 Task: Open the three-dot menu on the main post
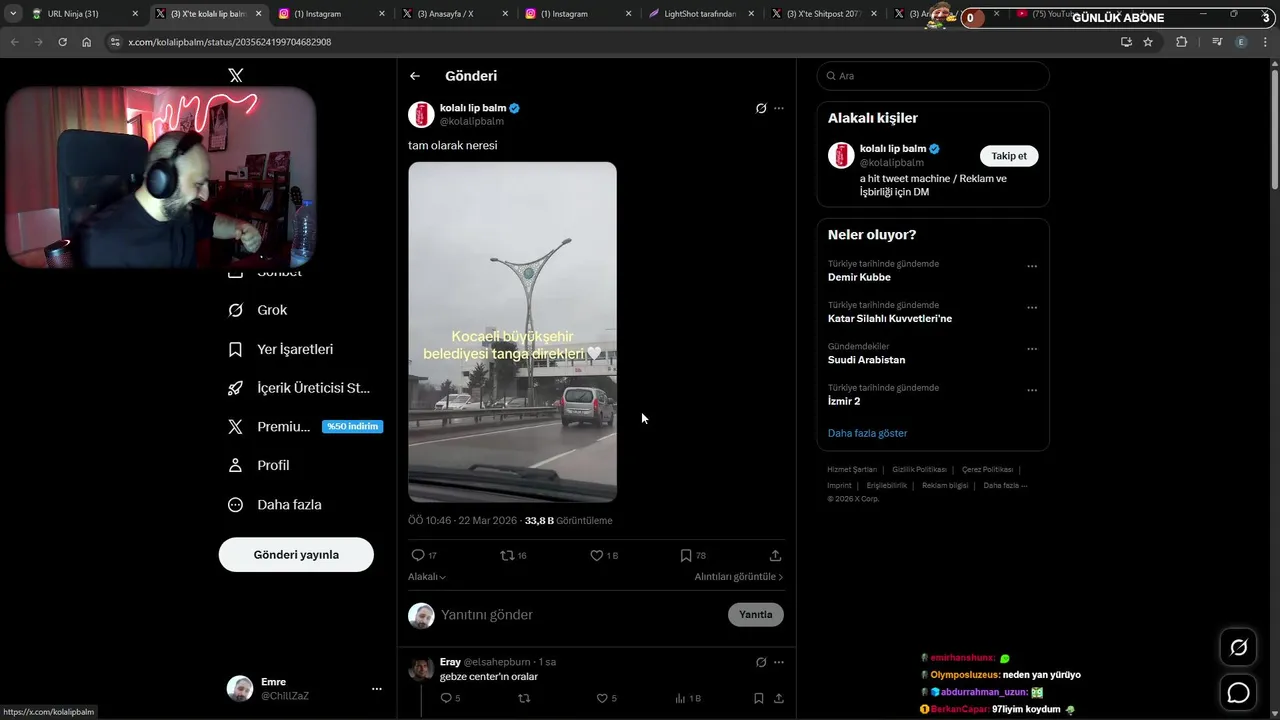779,108
